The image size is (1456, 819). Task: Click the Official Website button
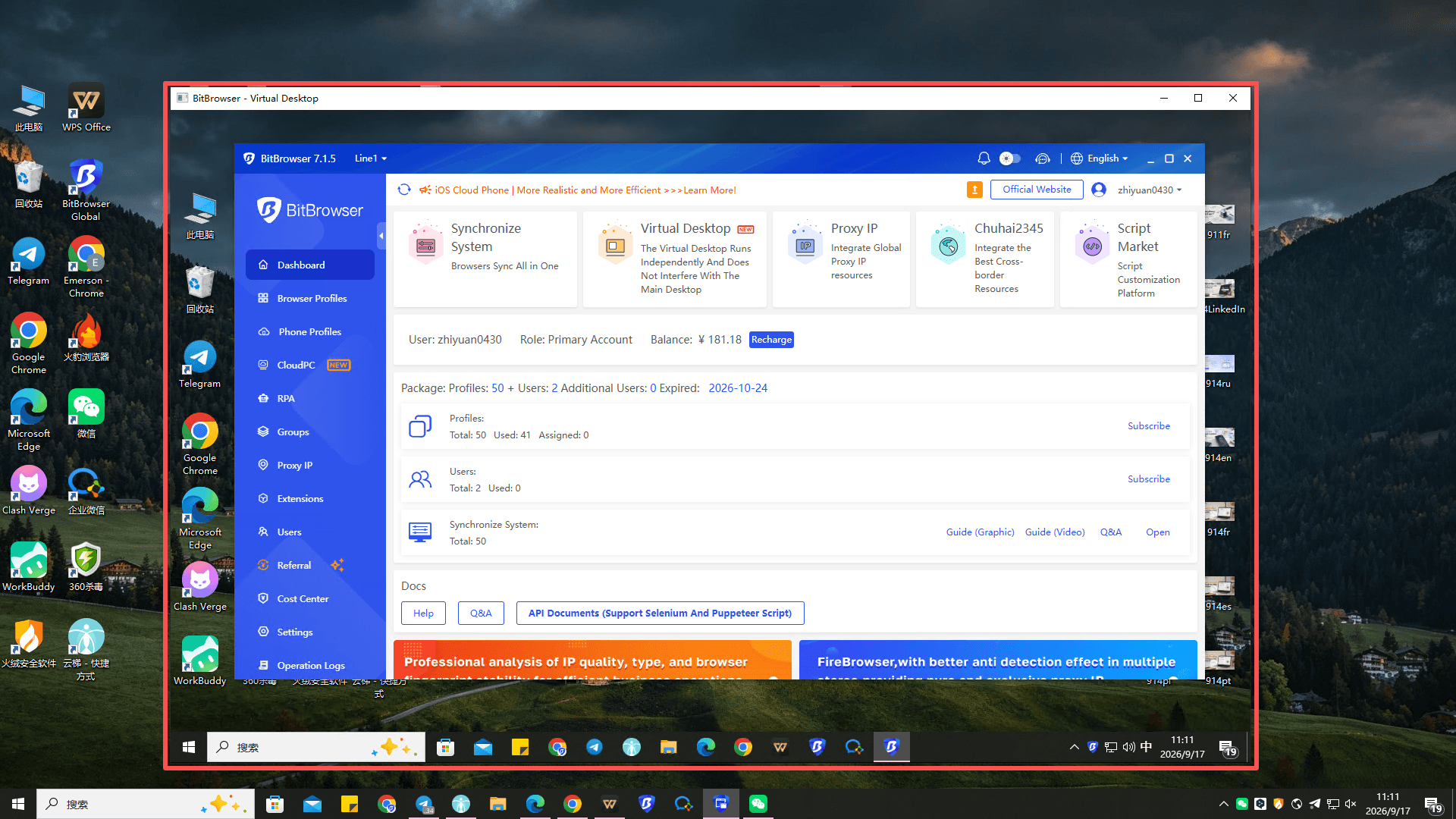click(x=1037, y=190)
